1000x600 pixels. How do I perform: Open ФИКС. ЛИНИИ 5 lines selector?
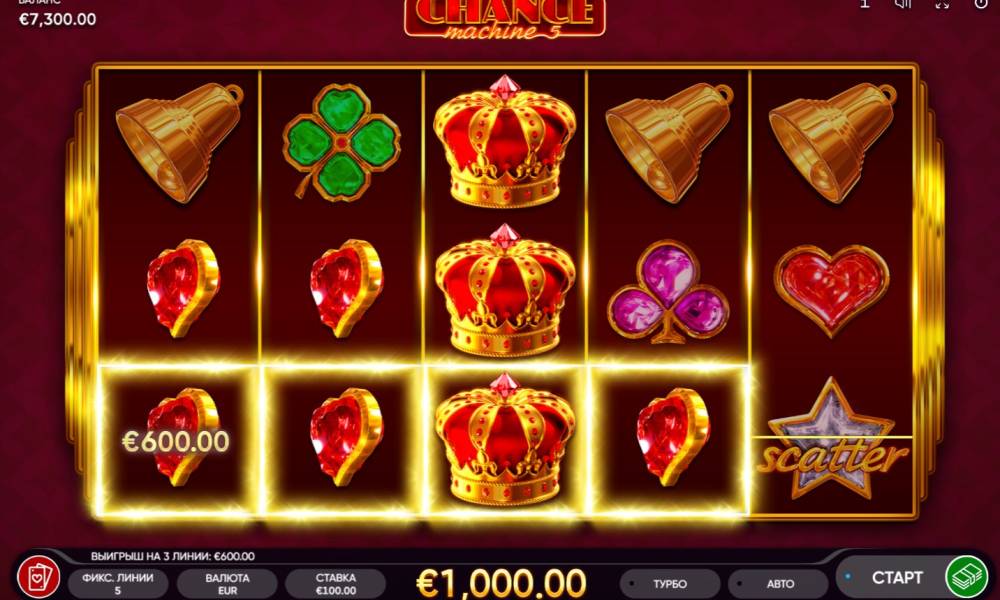point(118,583)
